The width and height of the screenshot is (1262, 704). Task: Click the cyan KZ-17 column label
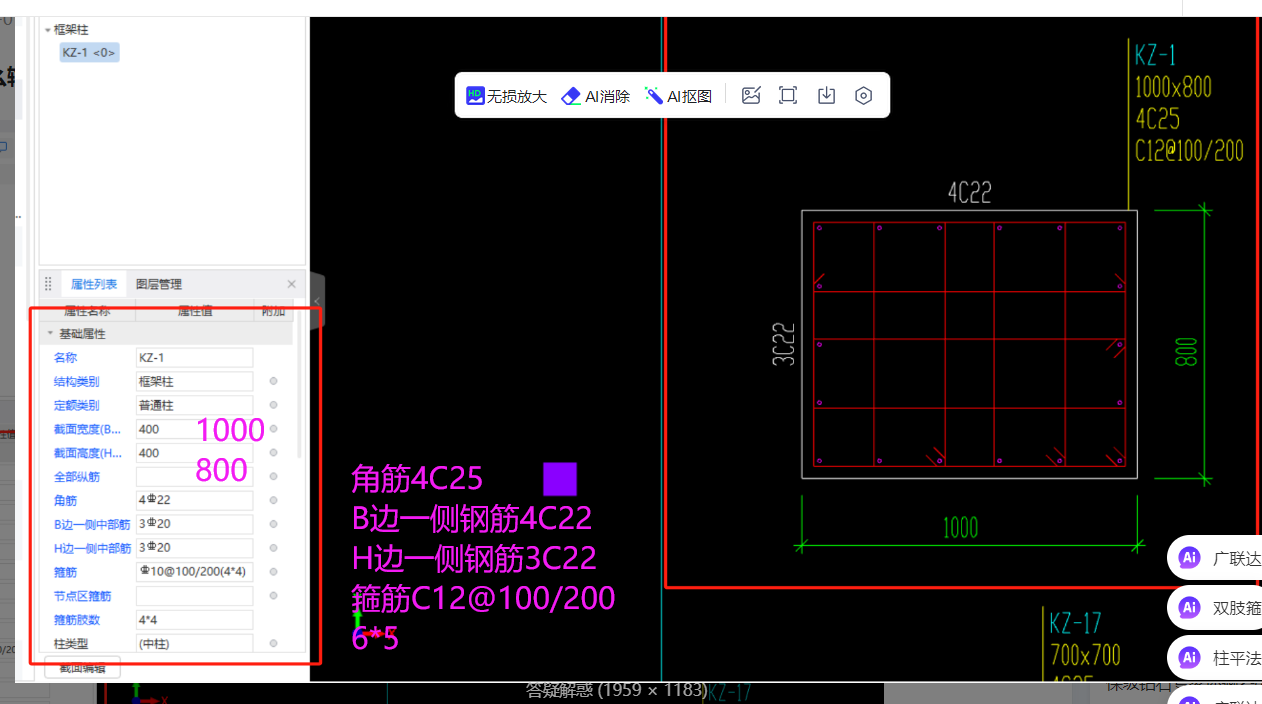1075,623
